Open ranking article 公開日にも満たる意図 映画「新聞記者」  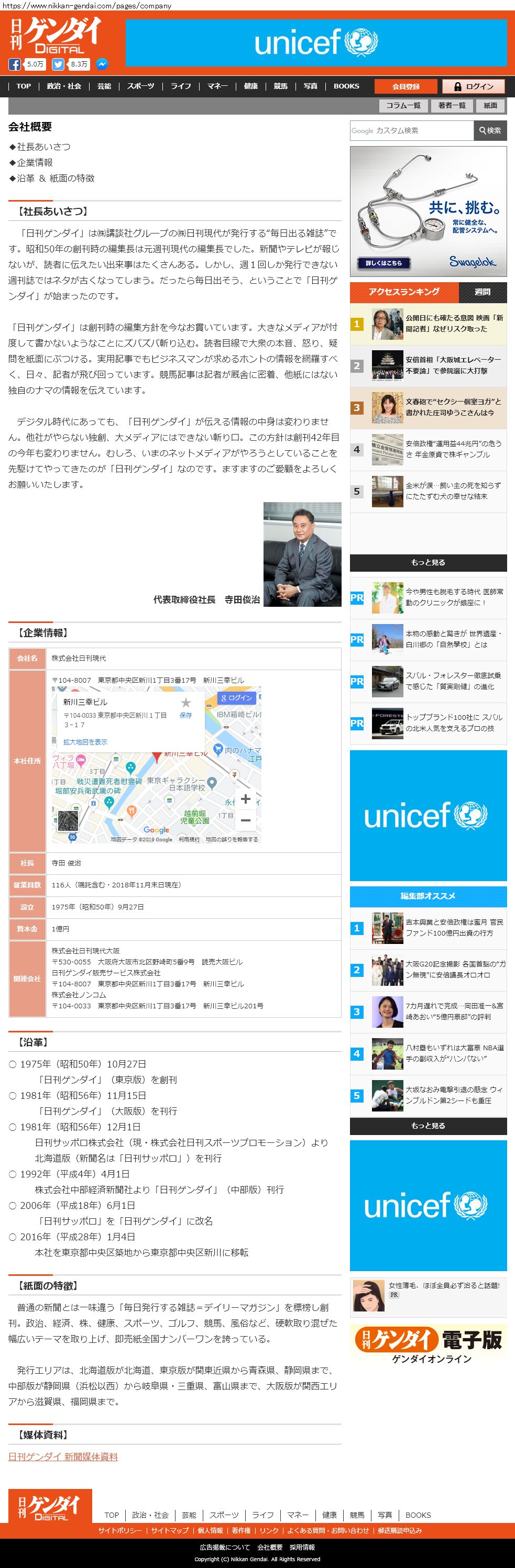pyautogui.click(x=455, y=323)
